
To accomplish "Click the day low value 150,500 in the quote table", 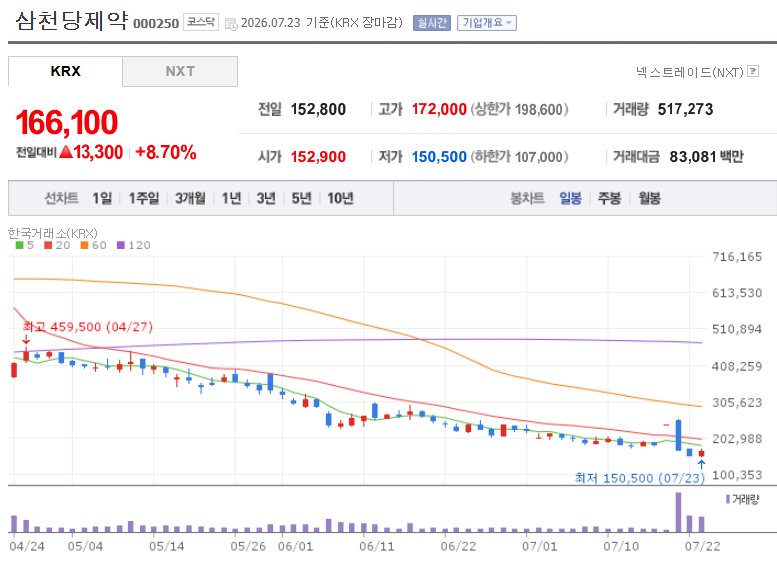I will (439, 157).
